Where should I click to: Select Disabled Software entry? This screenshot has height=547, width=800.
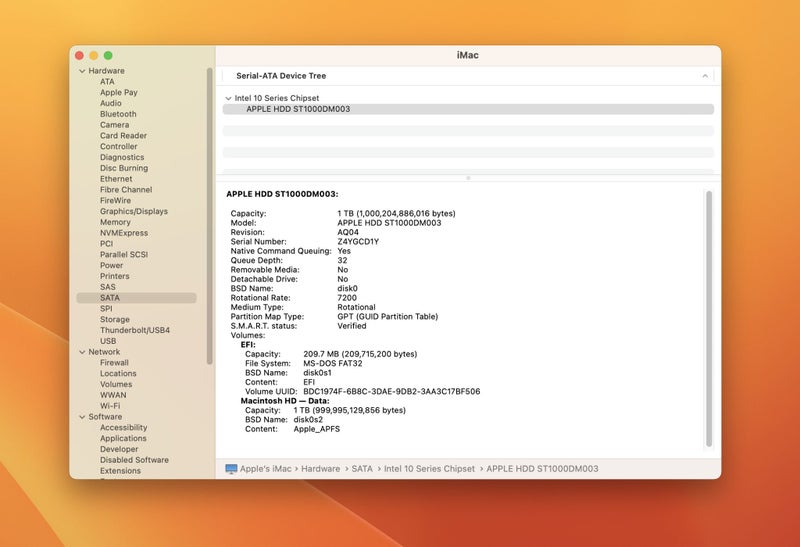[x=134, y=460]
